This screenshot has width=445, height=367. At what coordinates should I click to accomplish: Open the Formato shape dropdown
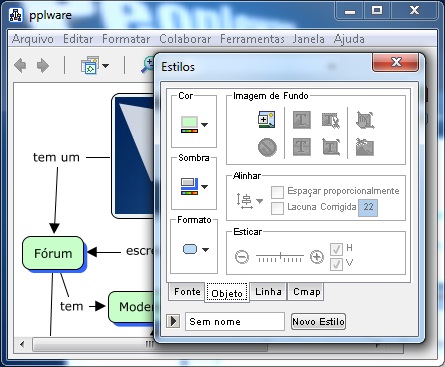196,249
